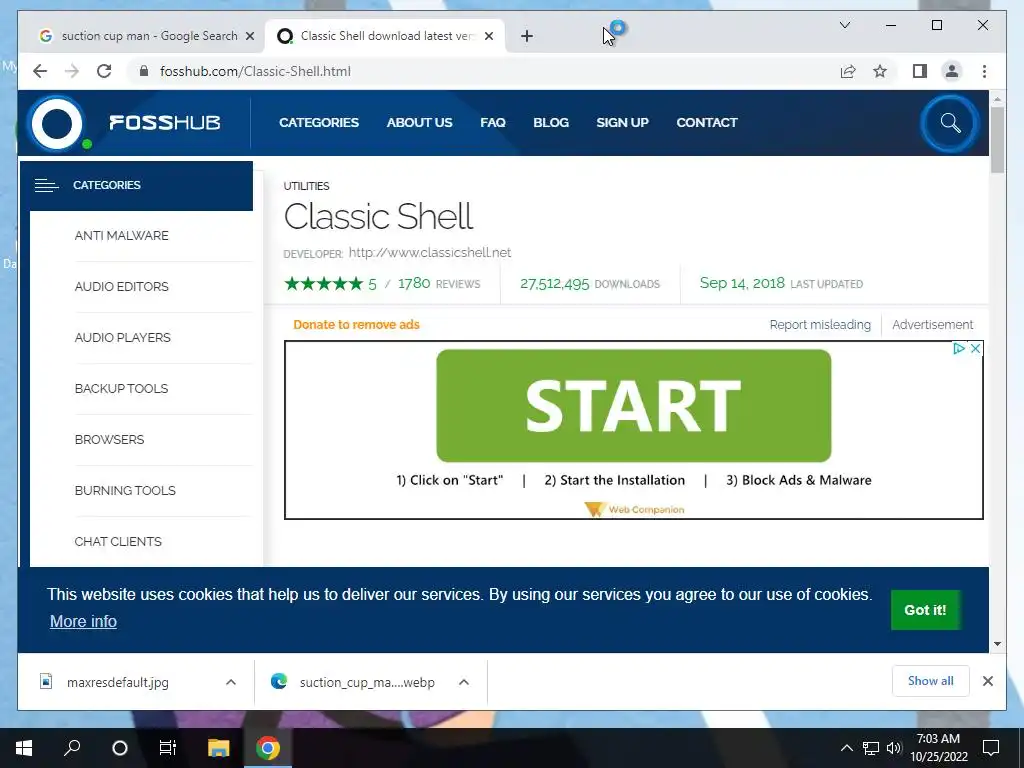This screenshot has width=1024, height=768.
Task: Open the notification center icon
Action: [x=991, y=748]
